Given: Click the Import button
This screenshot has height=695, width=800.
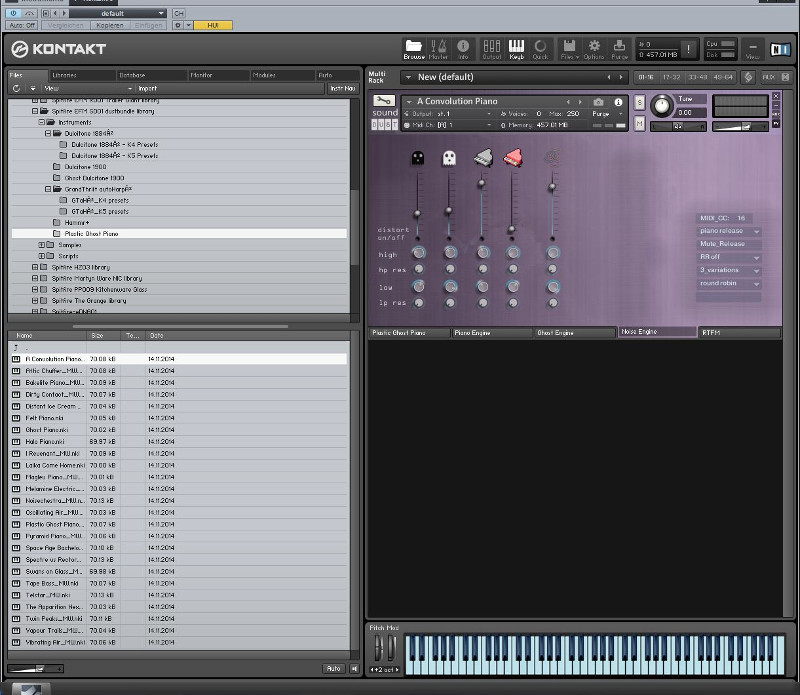Looking at the screenshot, I should point(147,88).
